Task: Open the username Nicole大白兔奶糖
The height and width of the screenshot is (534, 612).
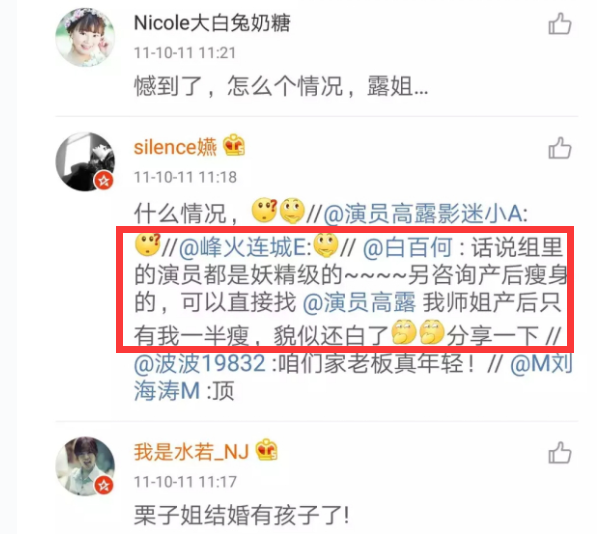Action: [x=212, y=23]
